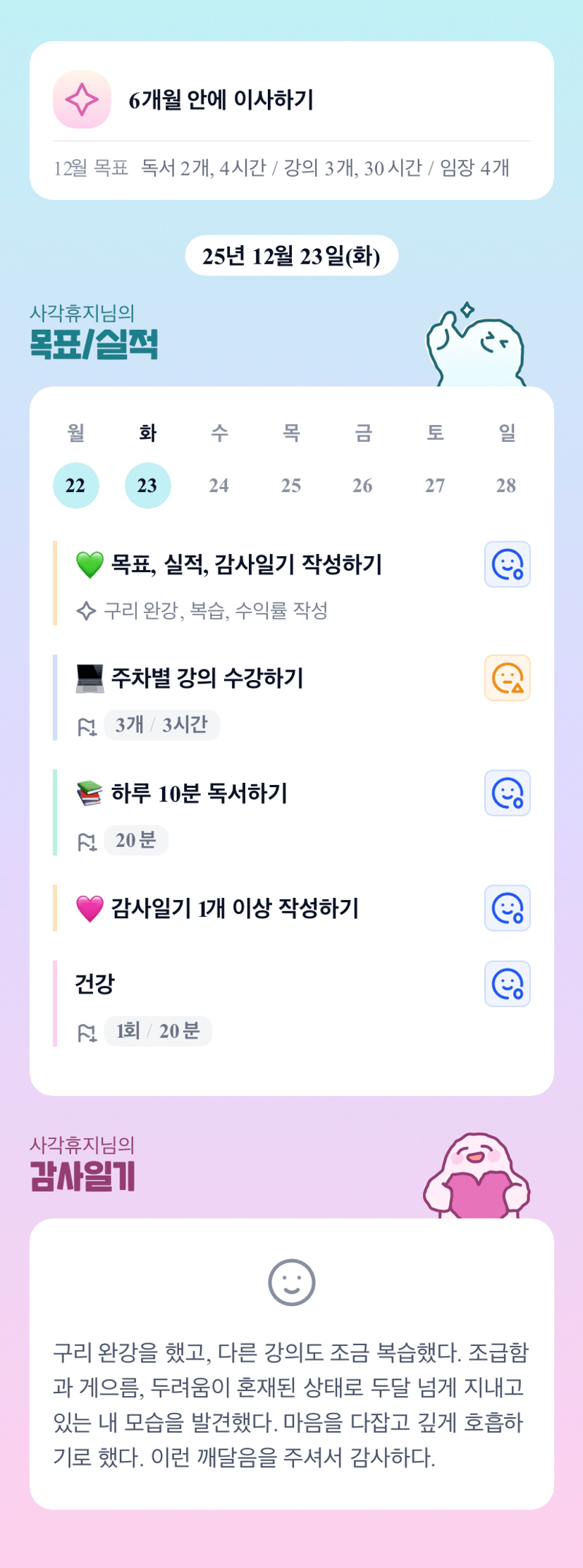Click the date pill 25년 12월 23일(화)

pos(291,256)
